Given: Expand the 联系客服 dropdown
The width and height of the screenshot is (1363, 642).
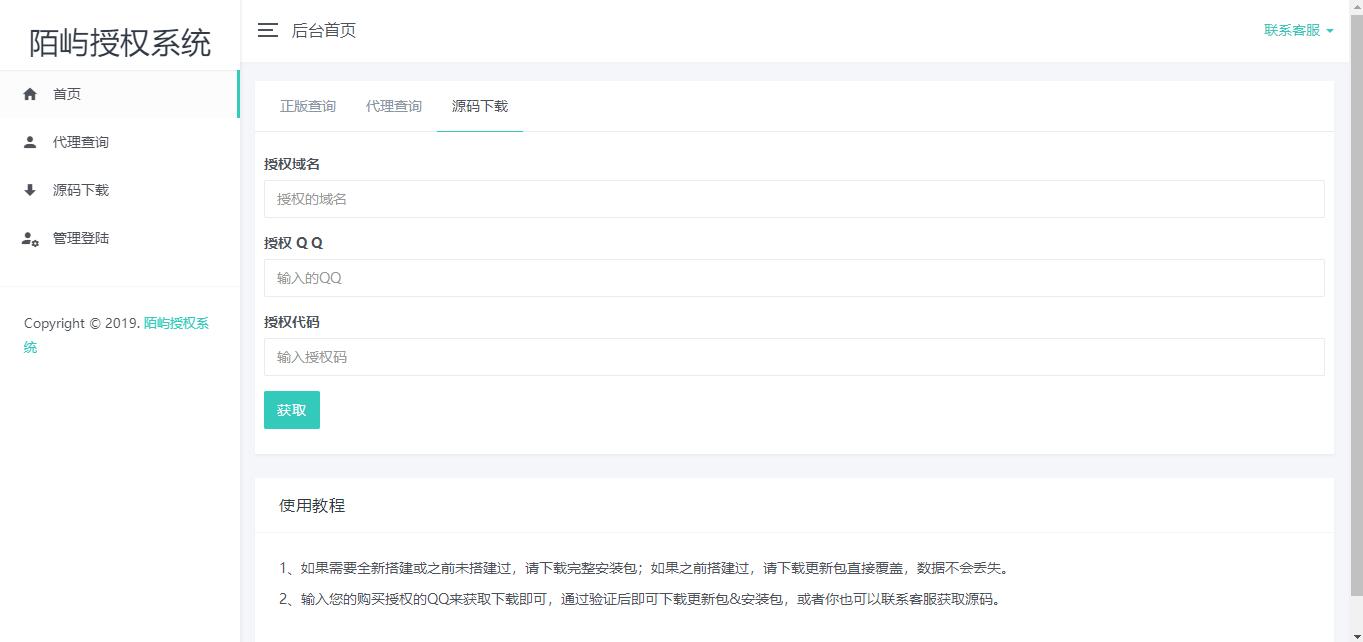Looking at the screenshot, I should (x=1298, y=30).
